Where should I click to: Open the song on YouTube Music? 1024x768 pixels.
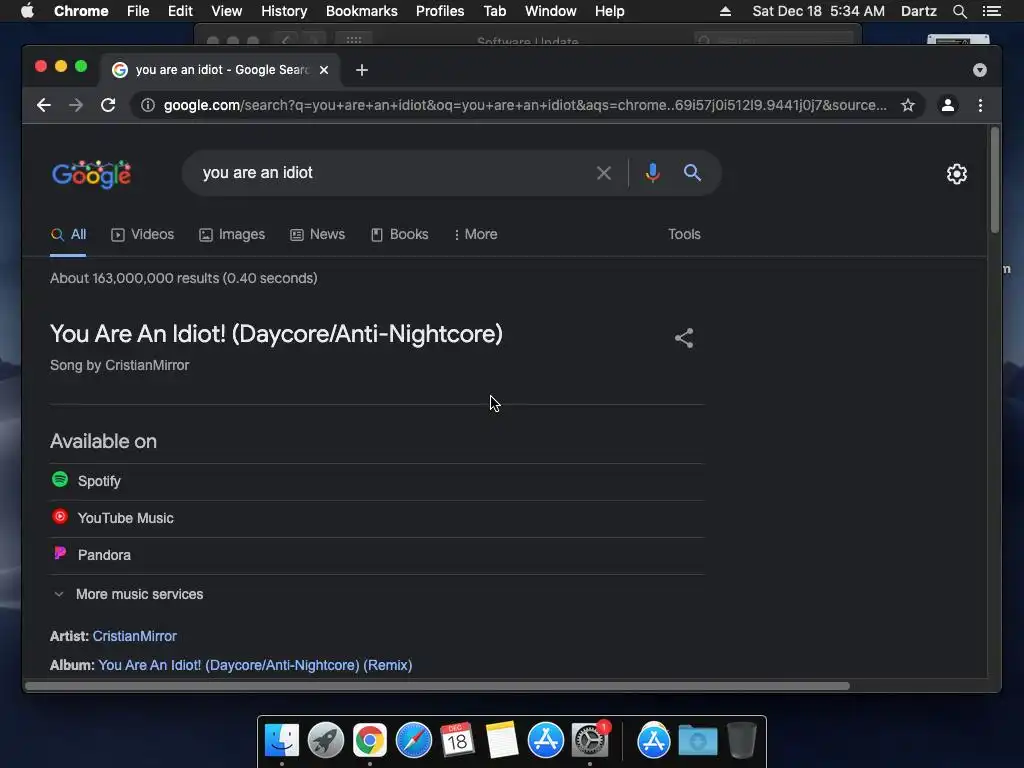coord(377,519)
